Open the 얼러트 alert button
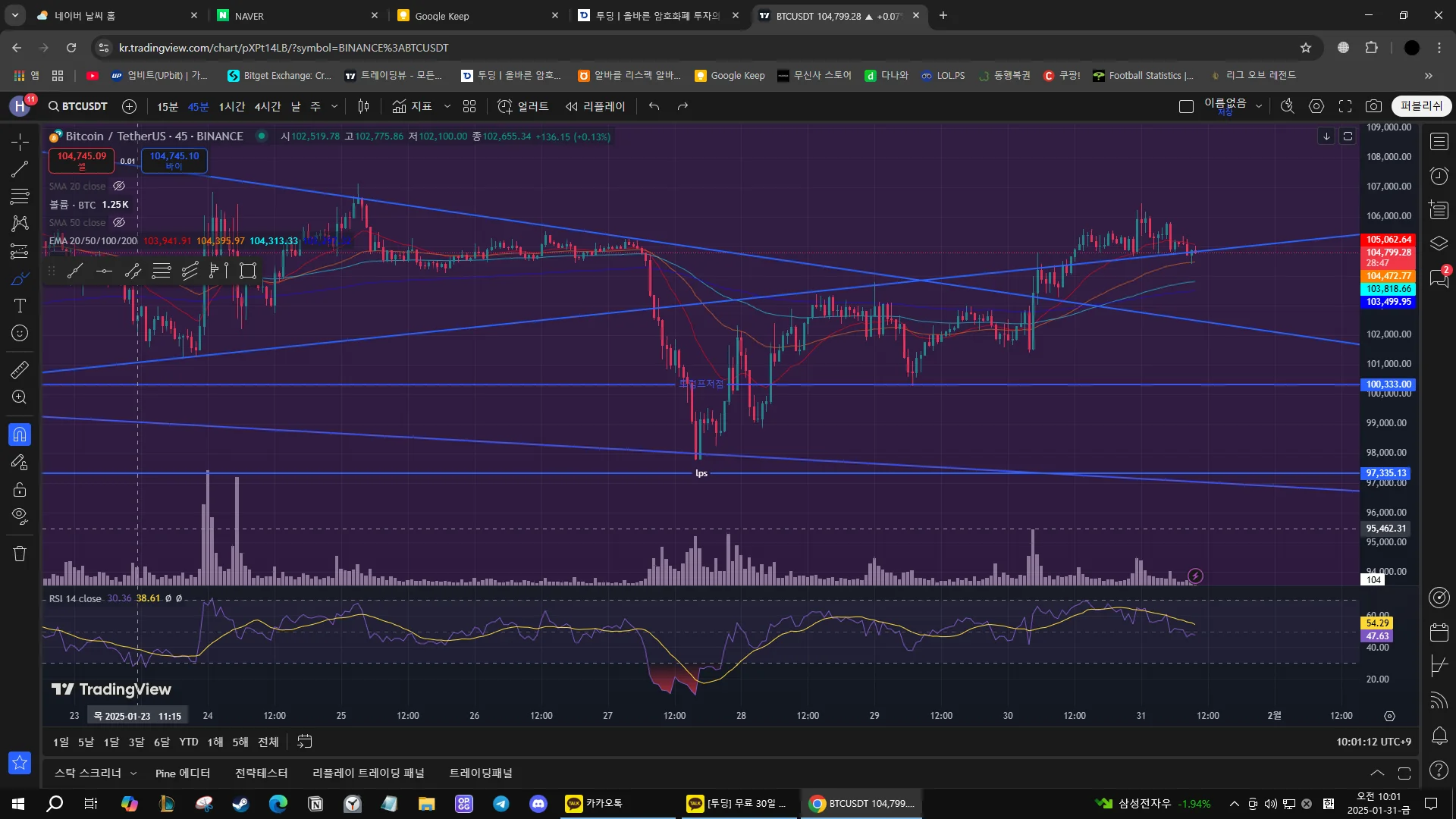Viewport: 1456px width, 819px height. click(x=522, y=106)
